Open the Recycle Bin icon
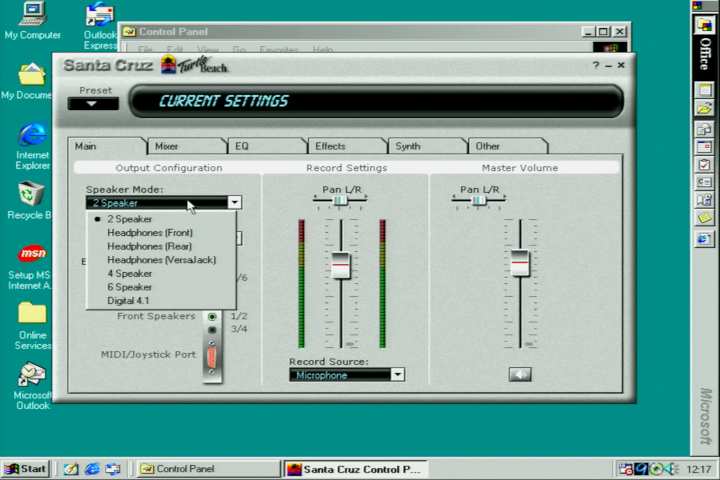Screen dimensions: 720x480 tap(30, 201)
